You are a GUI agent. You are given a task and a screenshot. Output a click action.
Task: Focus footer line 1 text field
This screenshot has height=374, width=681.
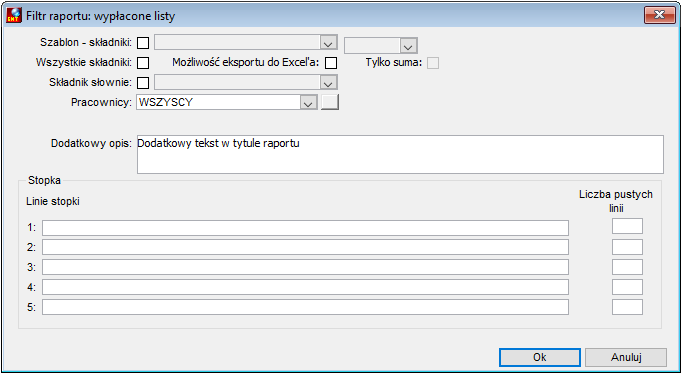point(305,228)
